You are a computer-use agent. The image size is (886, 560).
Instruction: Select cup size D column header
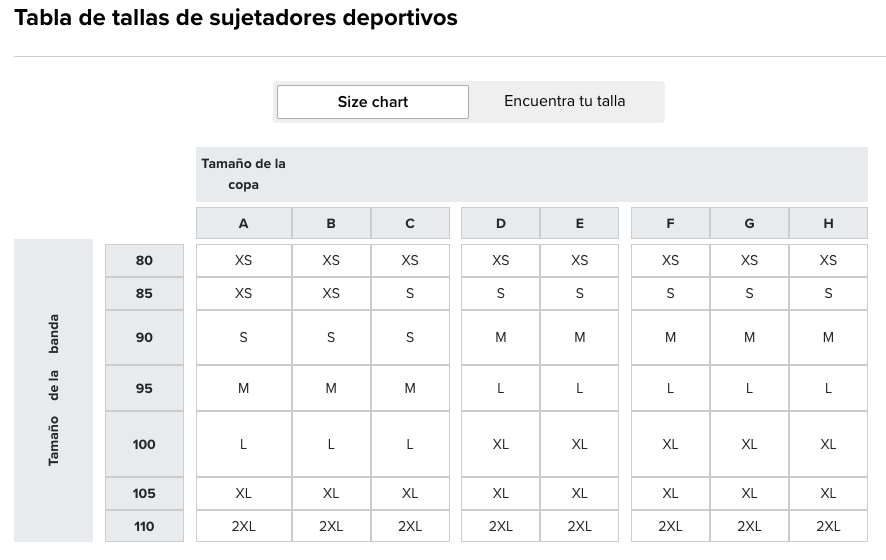coord(501,224)
